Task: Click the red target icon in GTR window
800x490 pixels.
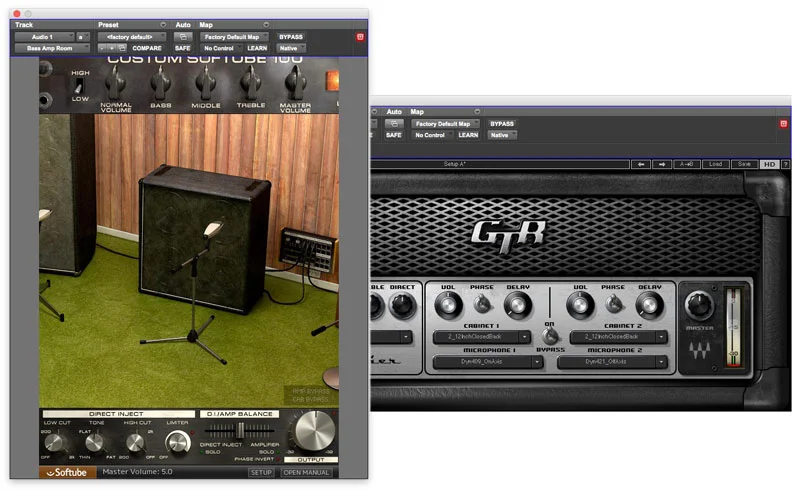Action: (x=783, y=124)
